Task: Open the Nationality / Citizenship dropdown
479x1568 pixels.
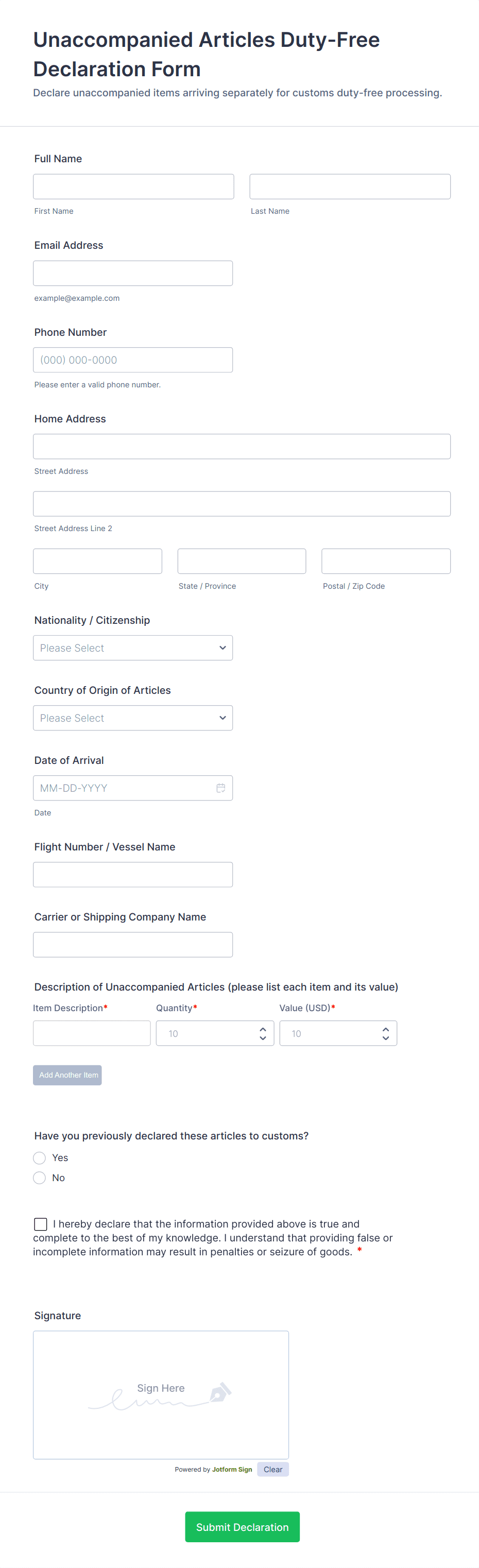Action: 133,647
